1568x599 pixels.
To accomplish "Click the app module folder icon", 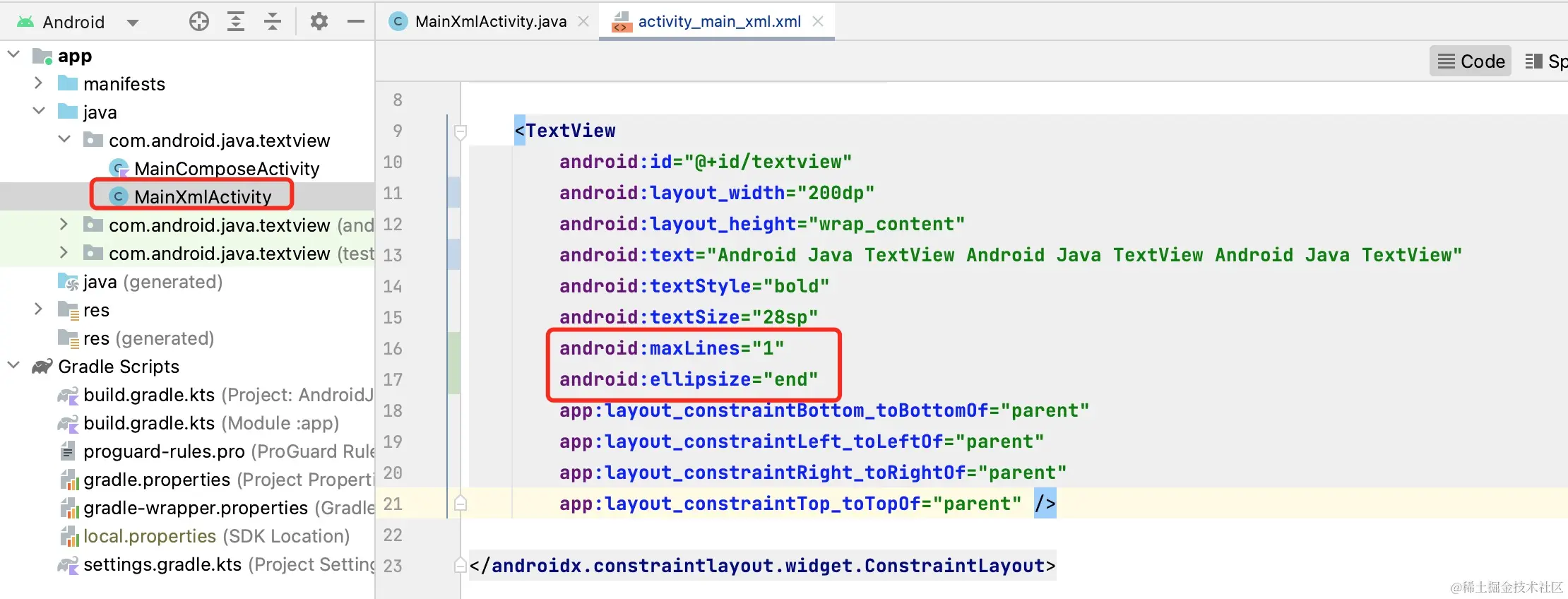I will (42, 56).
